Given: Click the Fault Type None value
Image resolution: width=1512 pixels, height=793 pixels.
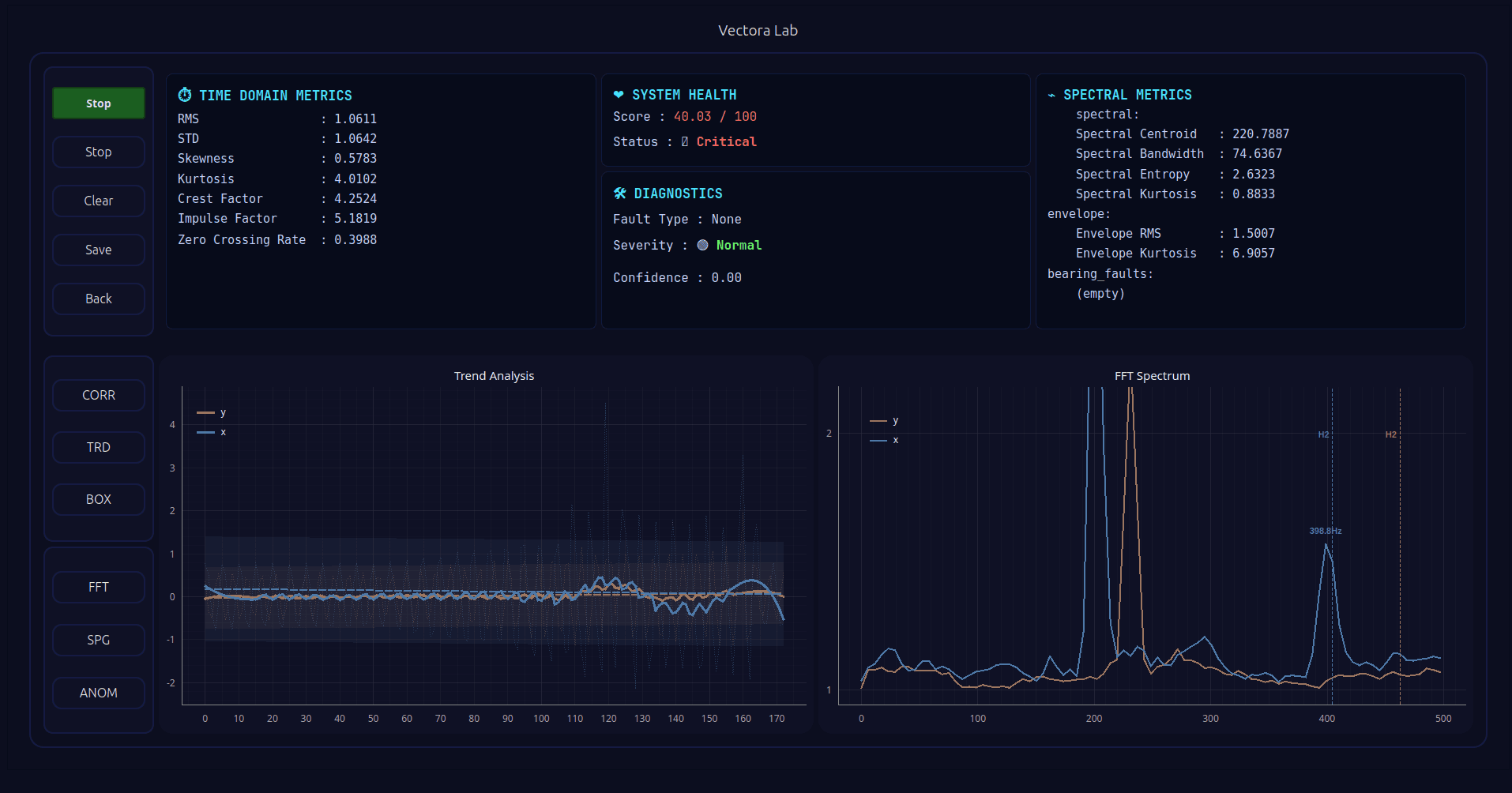Looking at the screenshot, I should coord(727,220).
